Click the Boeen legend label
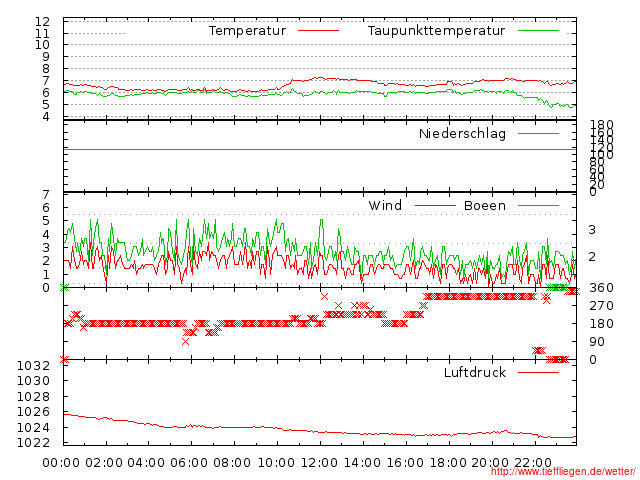The image size is (640, 480). pyautogui.click(x=485, y=205)
